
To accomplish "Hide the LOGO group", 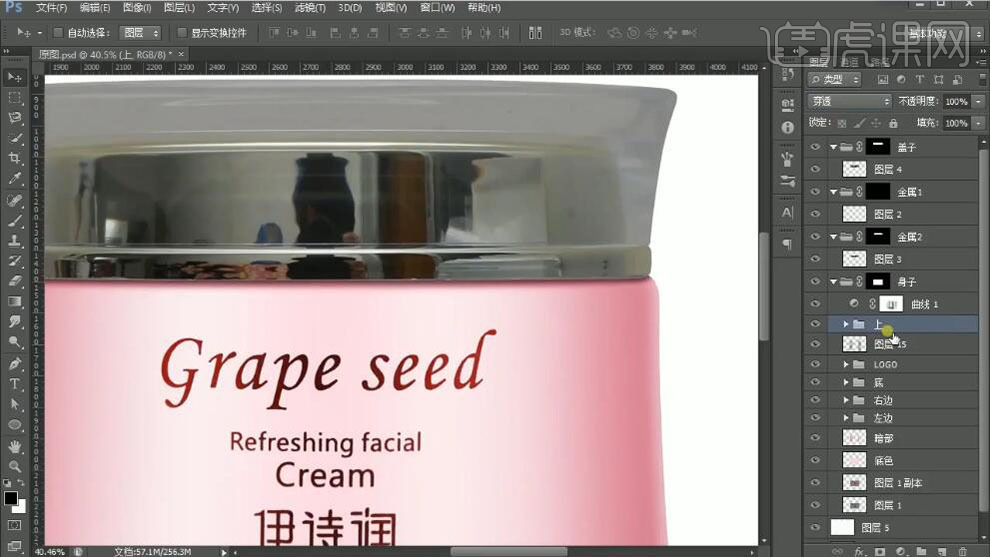I will tap(815, 364).
